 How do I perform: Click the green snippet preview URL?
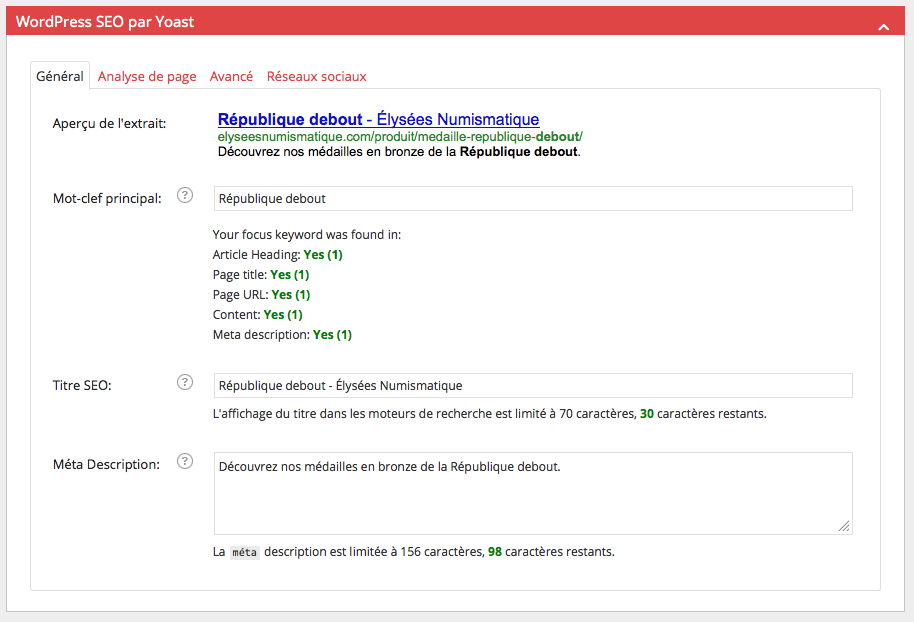[400, 136]
